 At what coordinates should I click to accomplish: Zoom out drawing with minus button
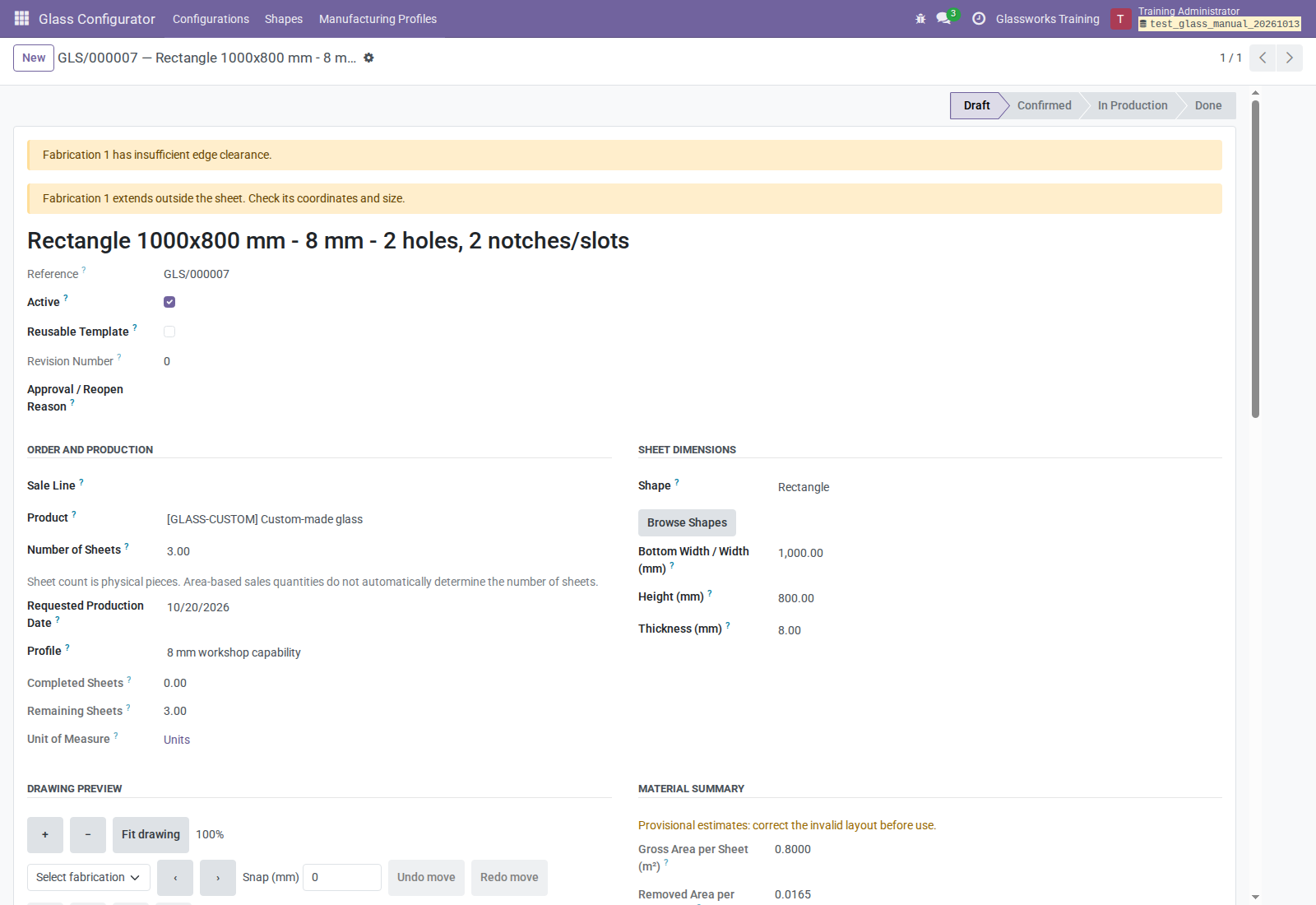coord(88,834)
